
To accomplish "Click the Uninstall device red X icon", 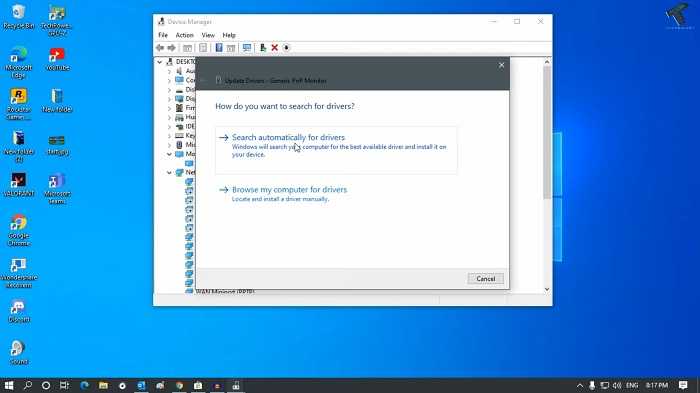I will point(275,48).
